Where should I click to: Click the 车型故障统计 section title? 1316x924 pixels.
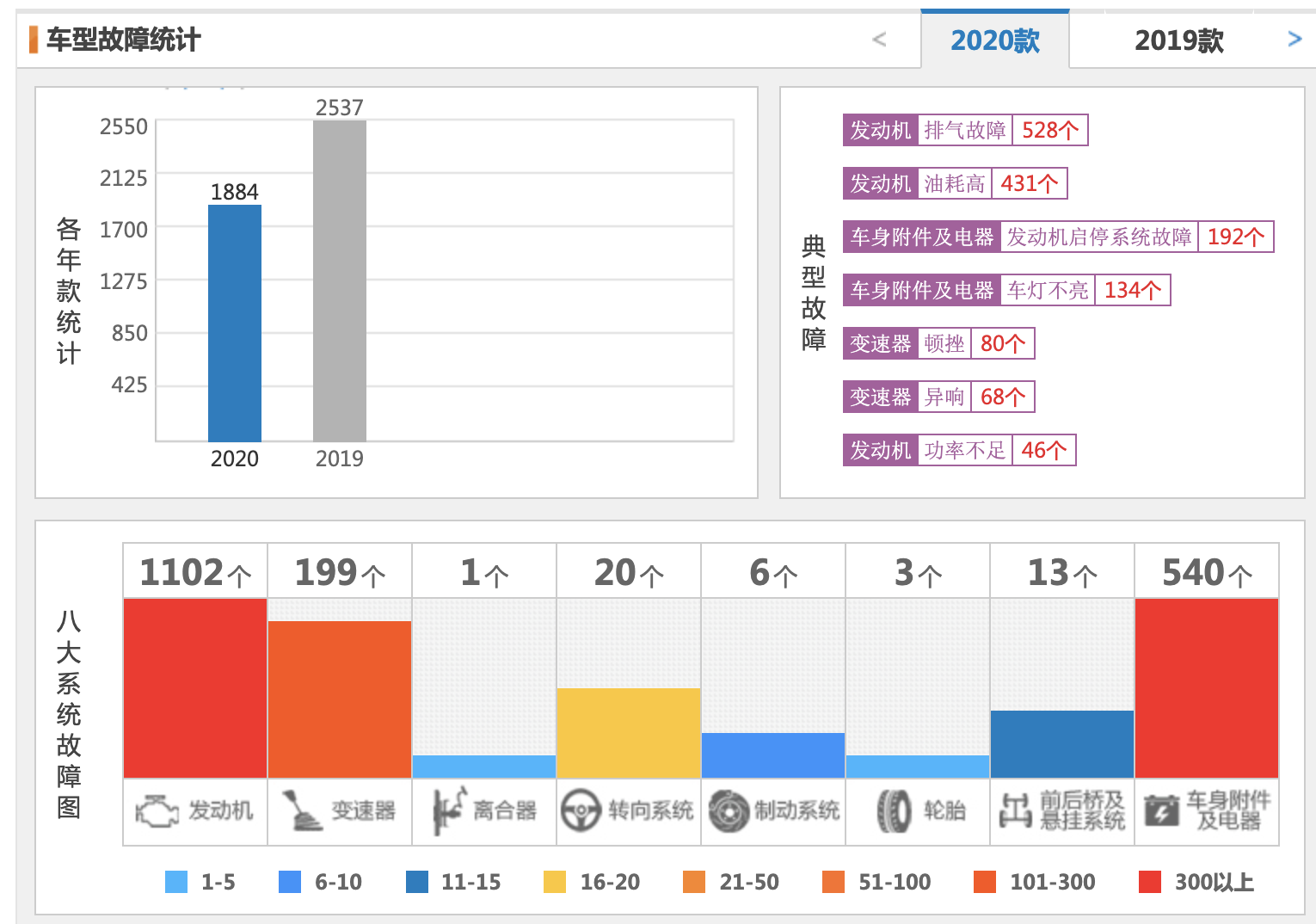click(x=124, y=40)
